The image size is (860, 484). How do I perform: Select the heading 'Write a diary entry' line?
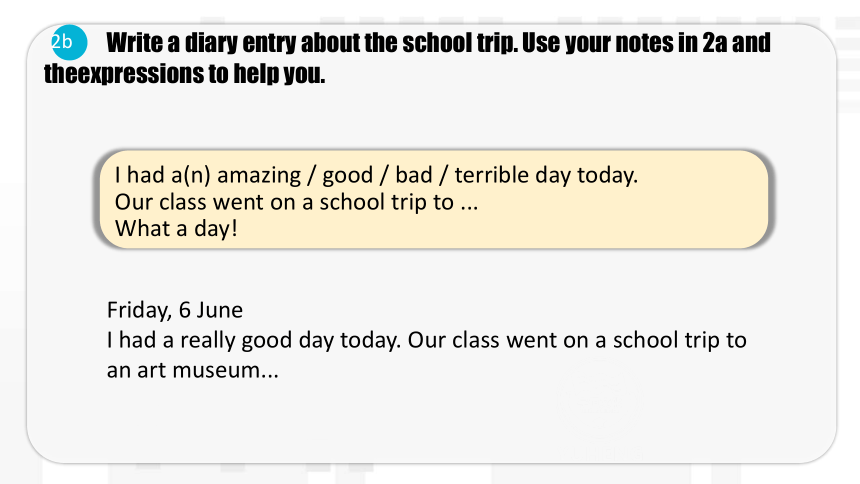[438, 43]
